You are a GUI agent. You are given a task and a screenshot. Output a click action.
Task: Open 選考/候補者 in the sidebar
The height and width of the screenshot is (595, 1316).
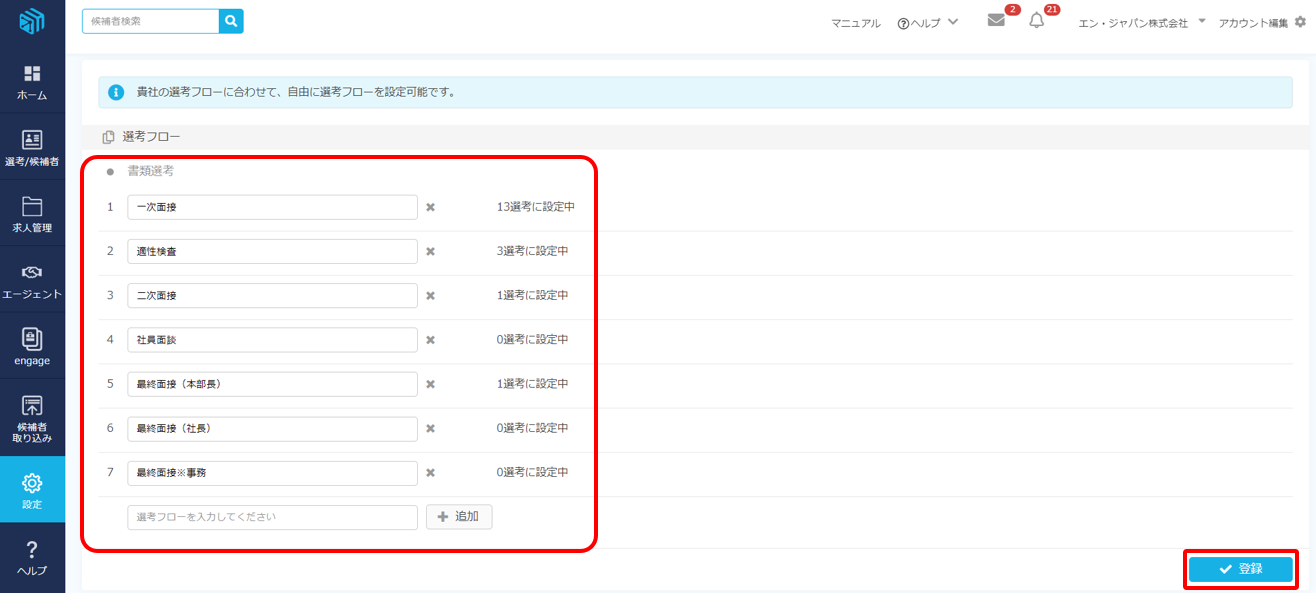(x=32, y=149)
